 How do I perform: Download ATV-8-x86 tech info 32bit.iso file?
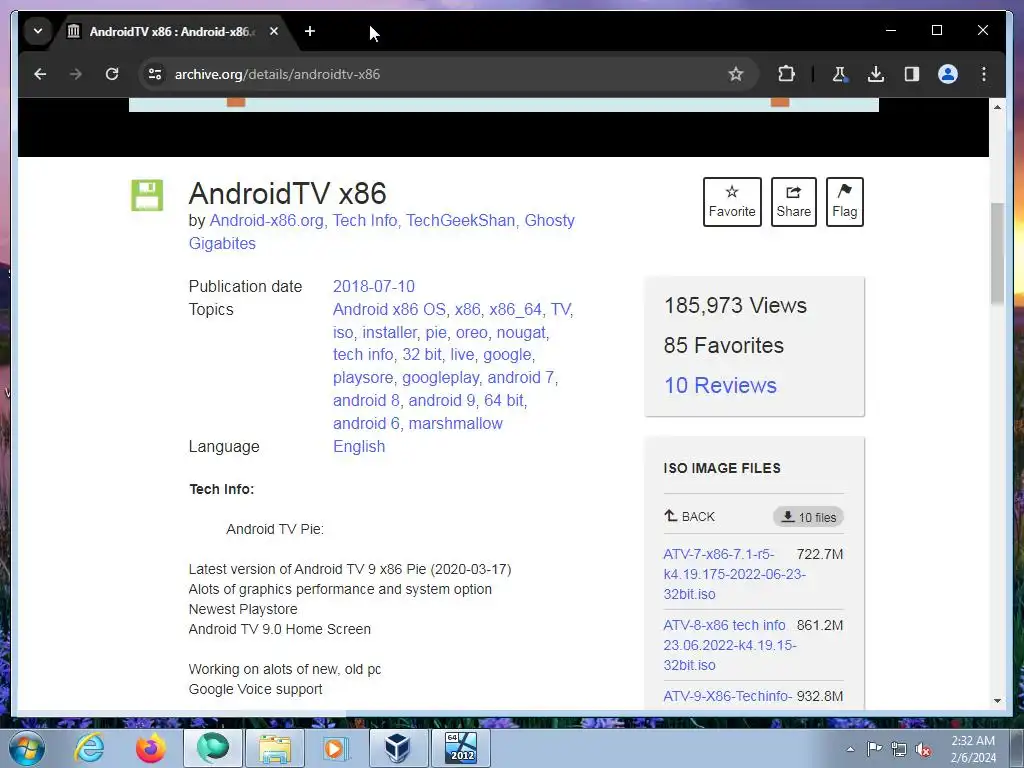pos(729,645)
